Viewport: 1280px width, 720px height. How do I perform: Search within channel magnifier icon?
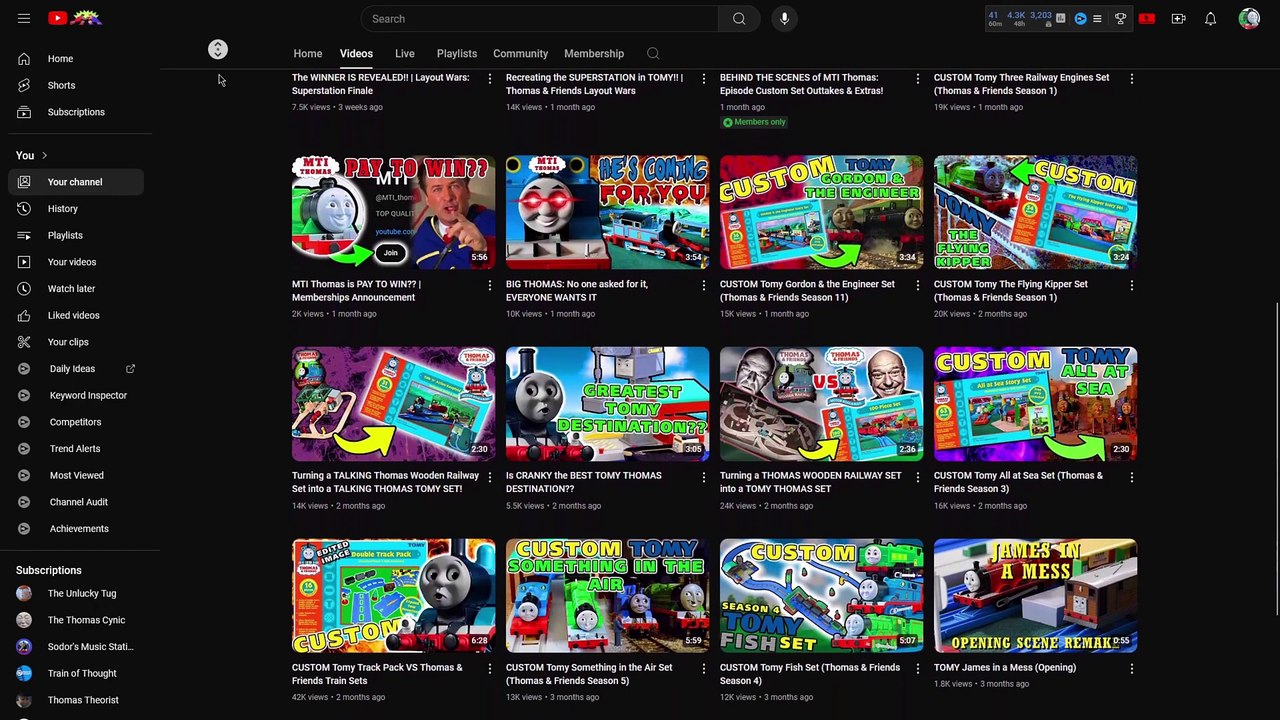[653, 53]
